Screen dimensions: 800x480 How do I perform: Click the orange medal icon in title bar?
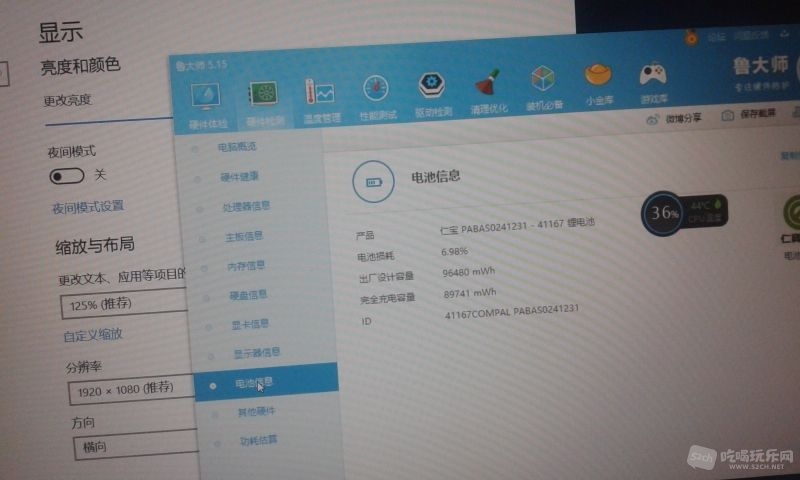(691, 37)
